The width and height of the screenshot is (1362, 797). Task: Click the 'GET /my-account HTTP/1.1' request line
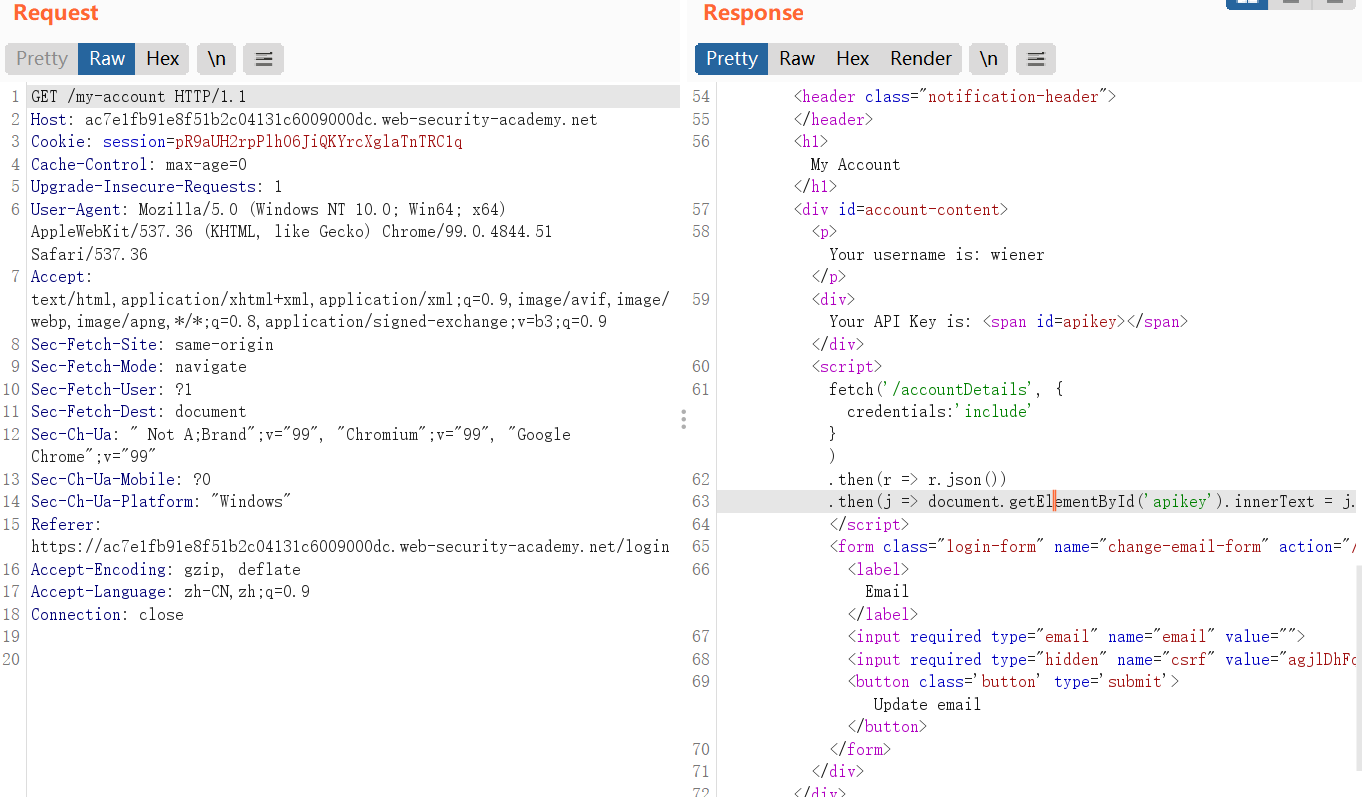pyautogui.click(x=138, y=97)
